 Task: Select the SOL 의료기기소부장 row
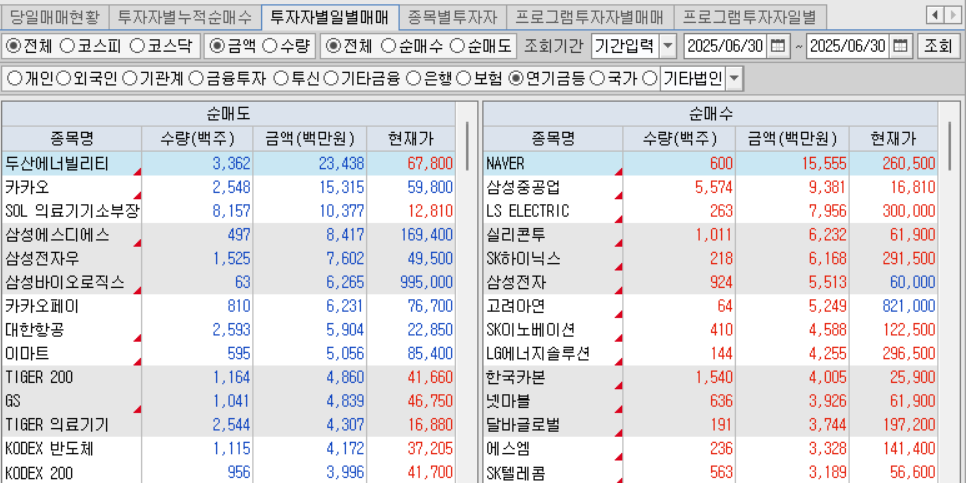coord(229,211)
